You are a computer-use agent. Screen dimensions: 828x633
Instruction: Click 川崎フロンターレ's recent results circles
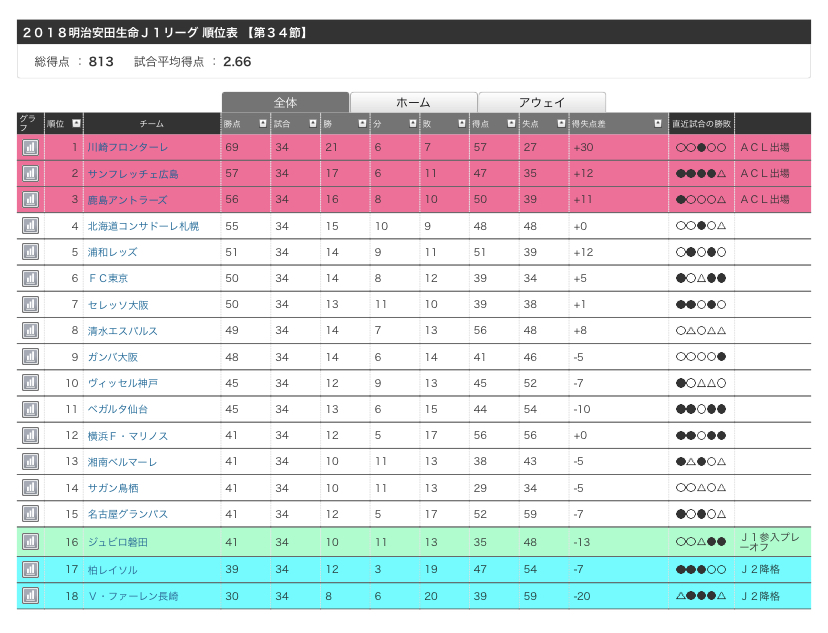[701, 148]
